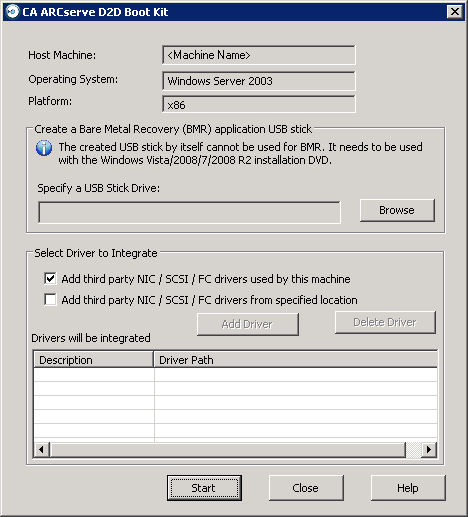The width and height of the screenshot is (468, 517).
Task: Click the Close button at bottom
Action: (306, 488)
